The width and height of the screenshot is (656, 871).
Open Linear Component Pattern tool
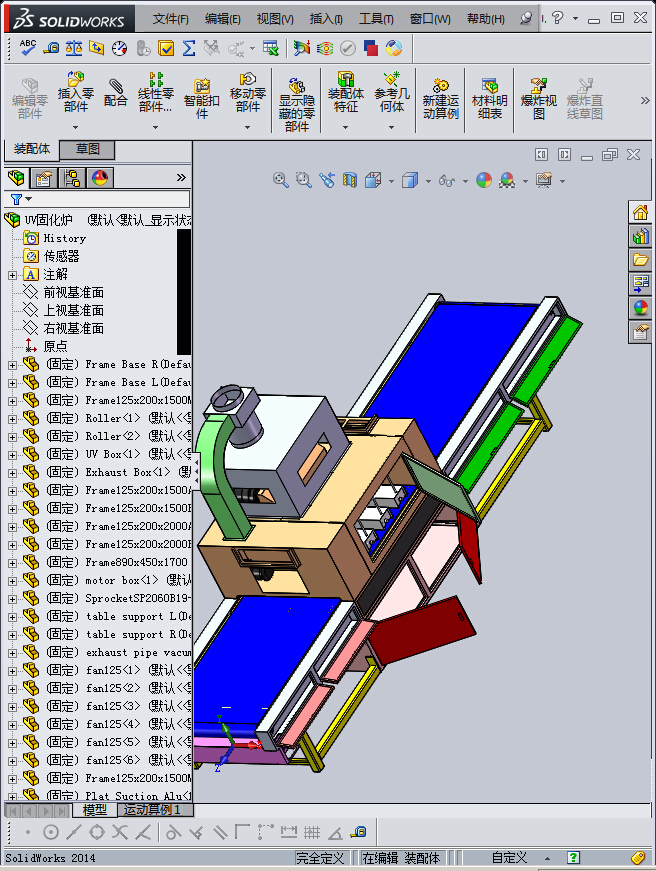(156, 93)
